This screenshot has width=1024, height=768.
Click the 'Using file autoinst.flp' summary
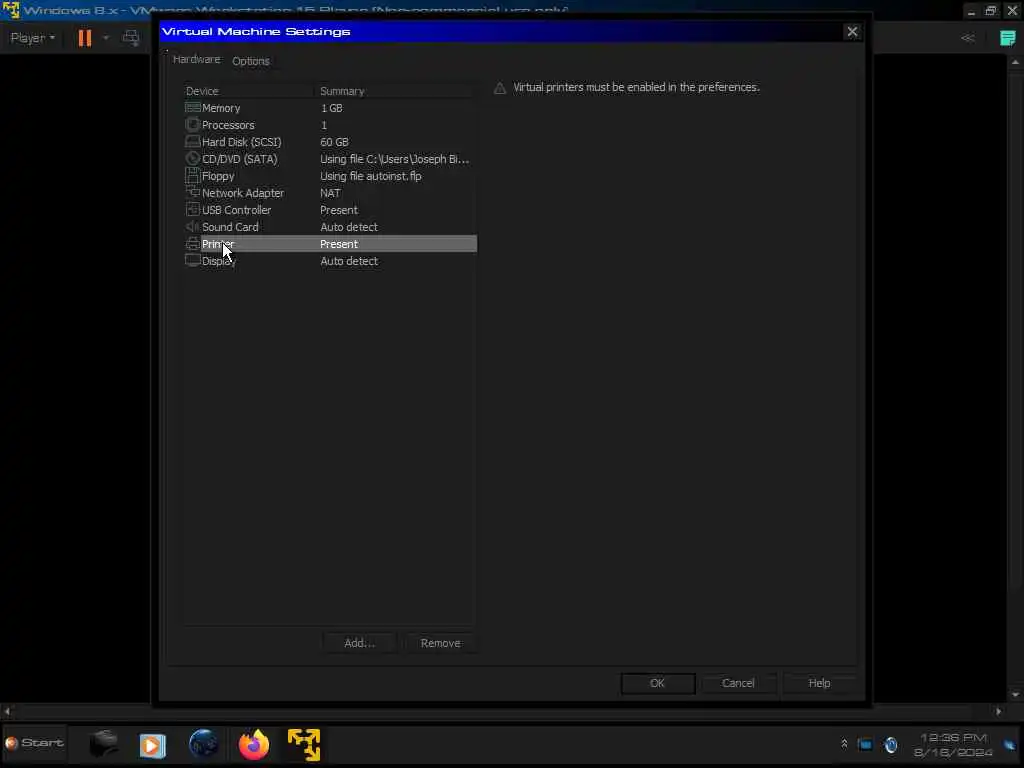click(x=371, y=176)
